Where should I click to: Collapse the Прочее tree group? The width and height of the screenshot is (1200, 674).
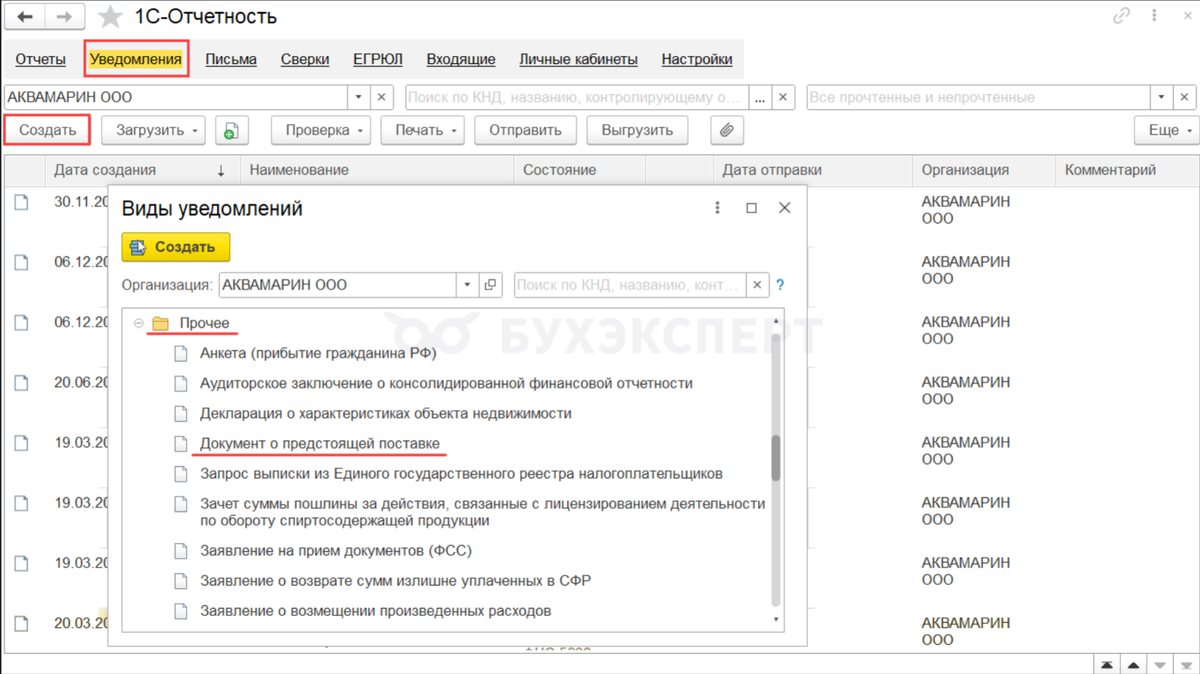point(138,324)
